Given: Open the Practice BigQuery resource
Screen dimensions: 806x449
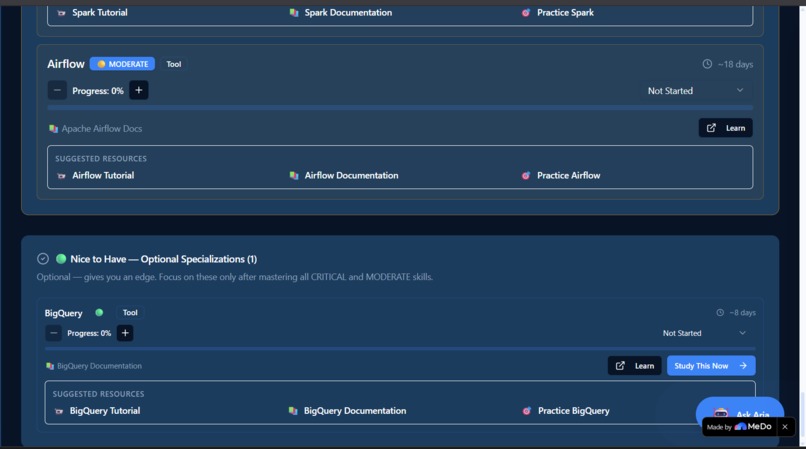Looking at the screenshot, I should [x=574, y=411].
